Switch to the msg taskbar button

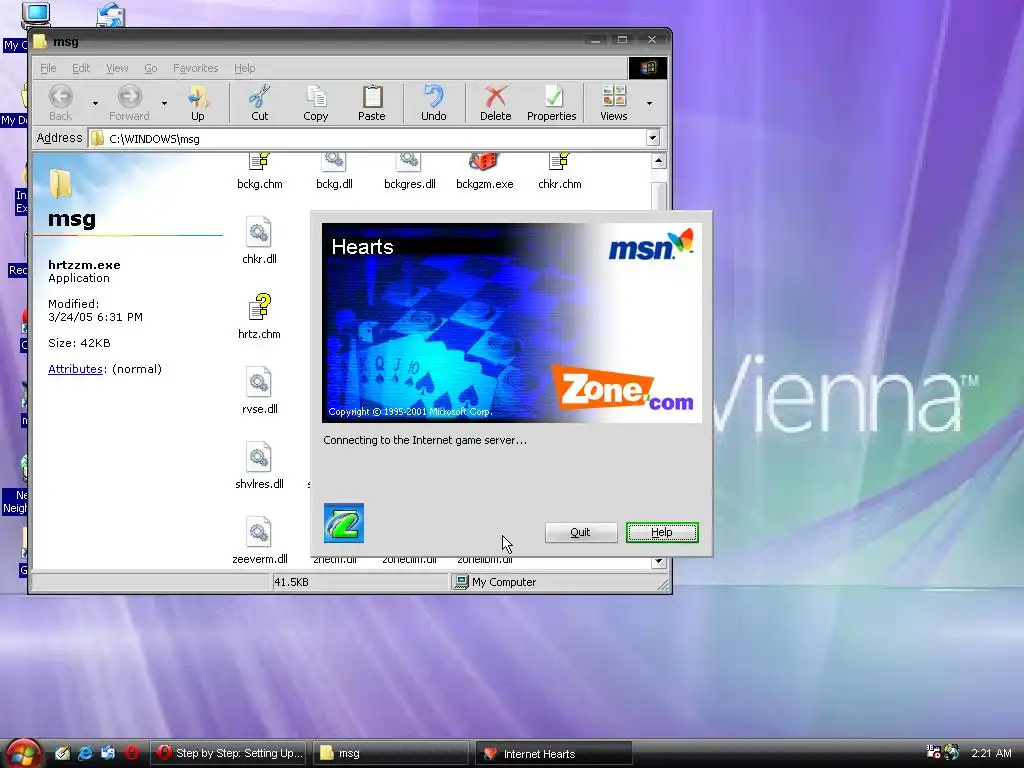pos(391,753)
